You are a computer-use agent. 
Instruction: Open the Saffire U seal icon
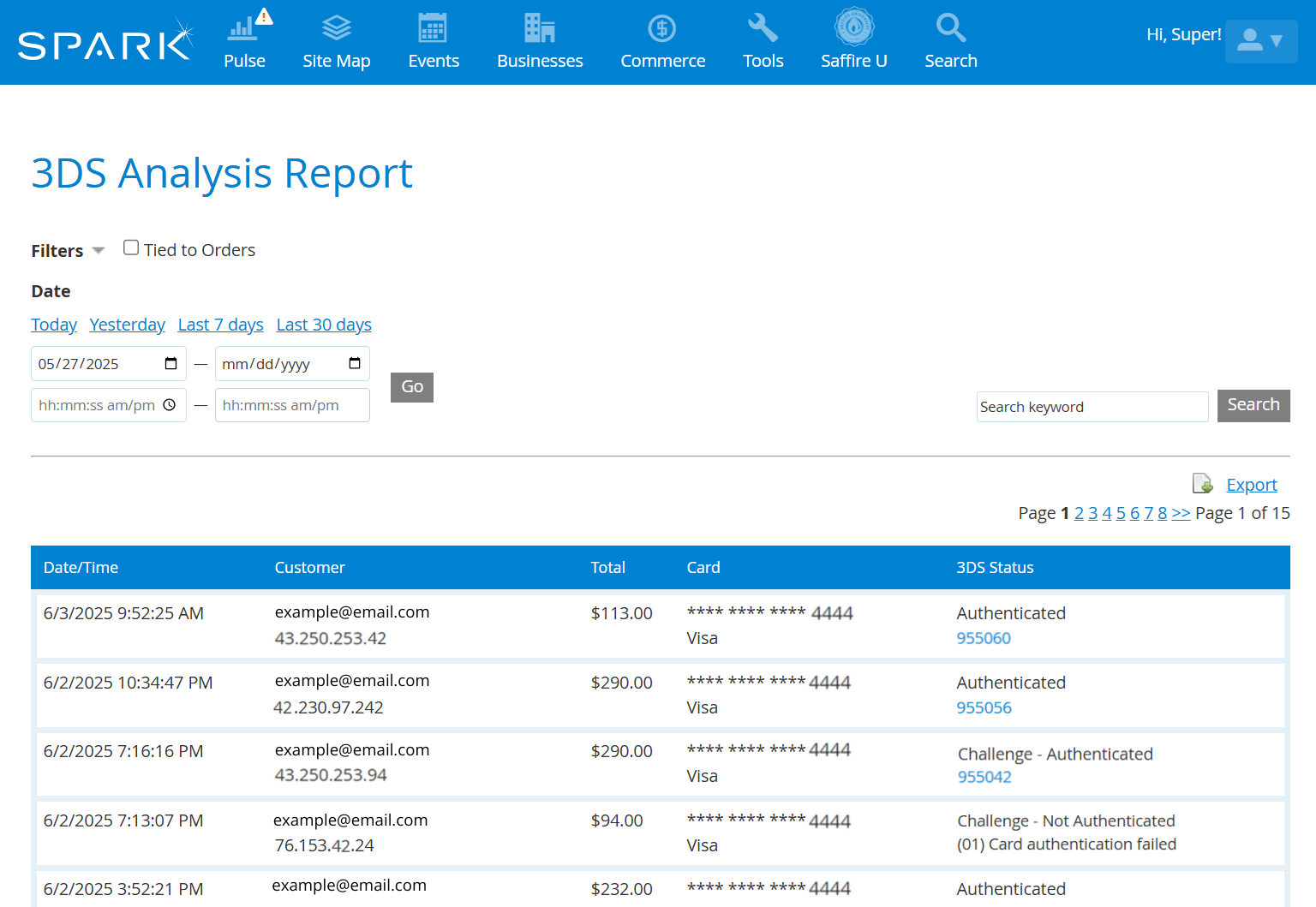click(853, 27)
